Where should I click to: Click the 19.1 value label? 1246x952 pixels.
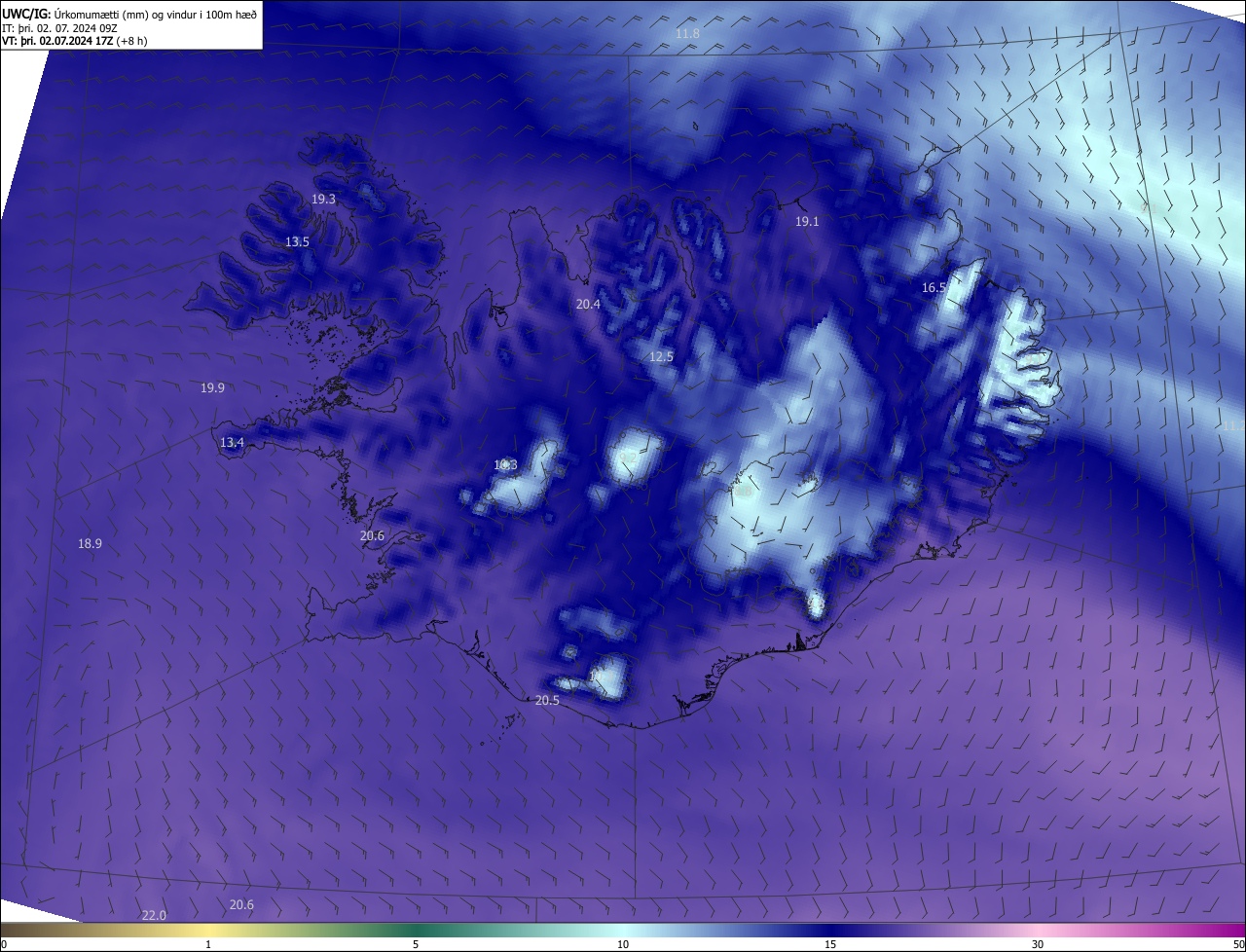pyautogui.click(x=807, y=222)
